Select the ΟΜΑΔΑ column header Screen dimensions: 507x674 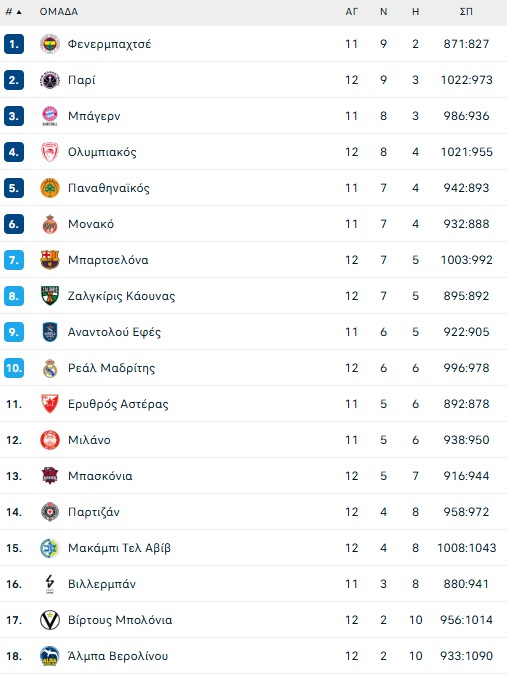pos(59,12)
